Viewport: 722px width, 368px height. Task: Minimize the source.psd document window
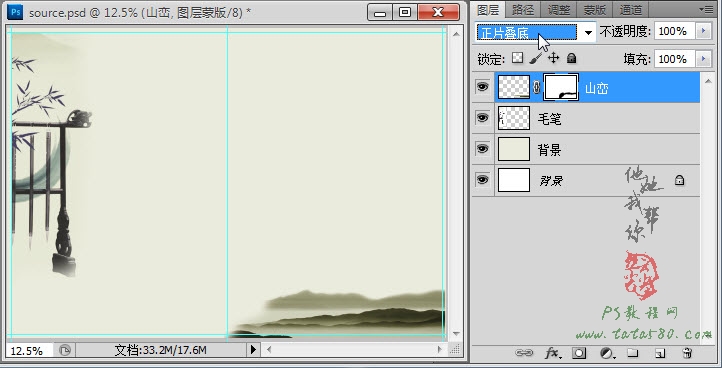[x=380, y=12]
